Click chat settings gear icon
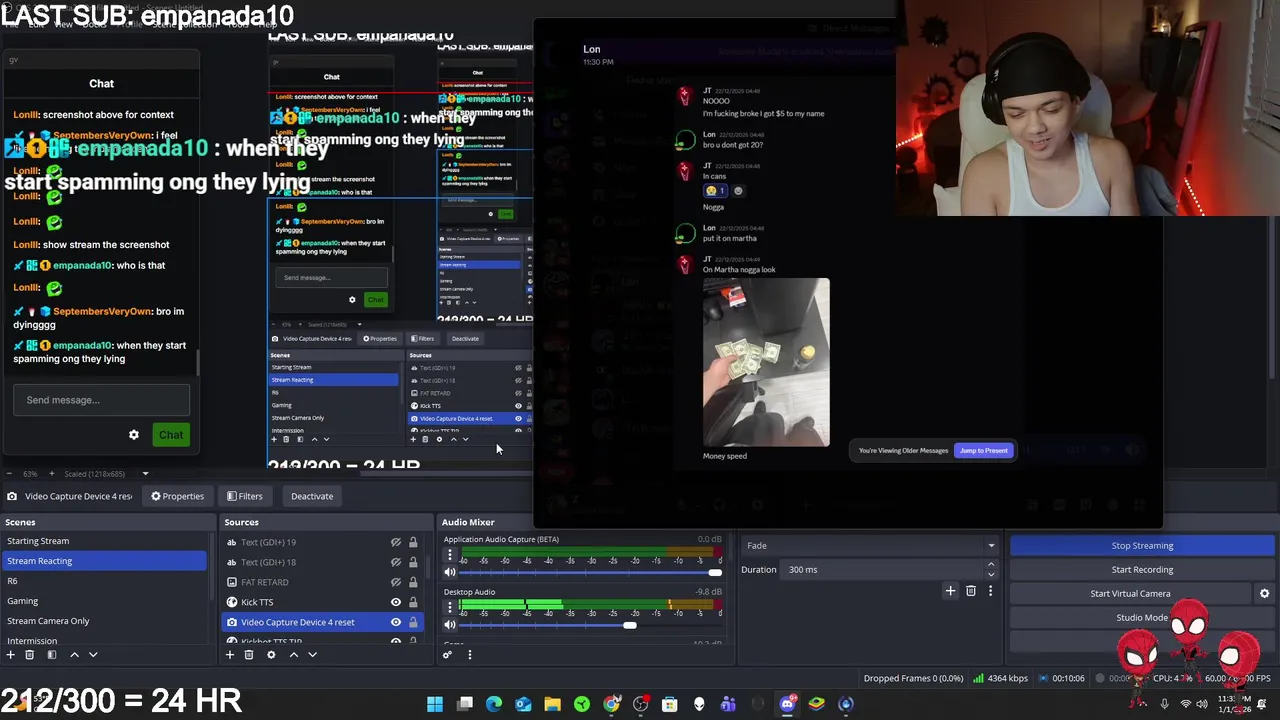 (x=134, y=435)
